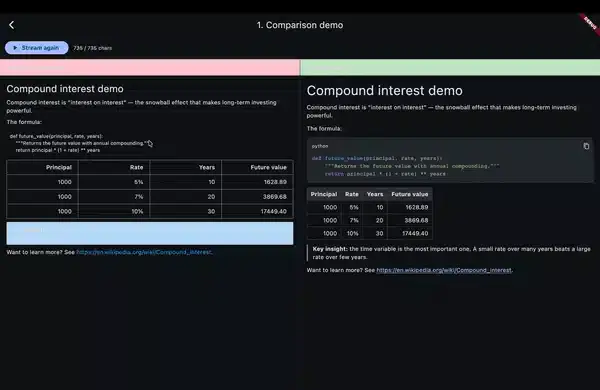Click the Principal header in right pane table
600x390 pixels.
[x=324, y=194]
